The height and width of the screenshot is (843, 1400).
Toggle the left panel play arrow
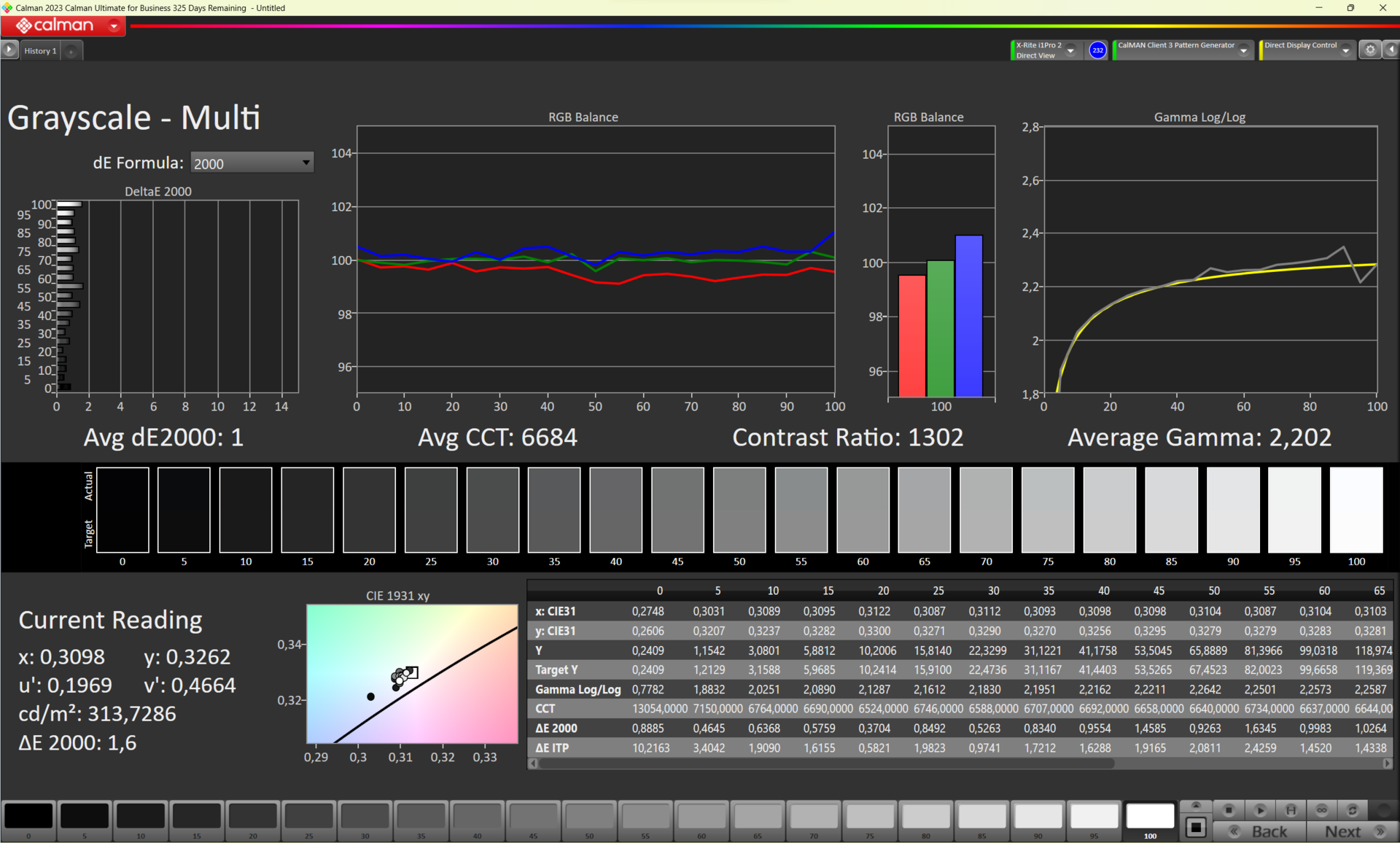tap(9, 50)
